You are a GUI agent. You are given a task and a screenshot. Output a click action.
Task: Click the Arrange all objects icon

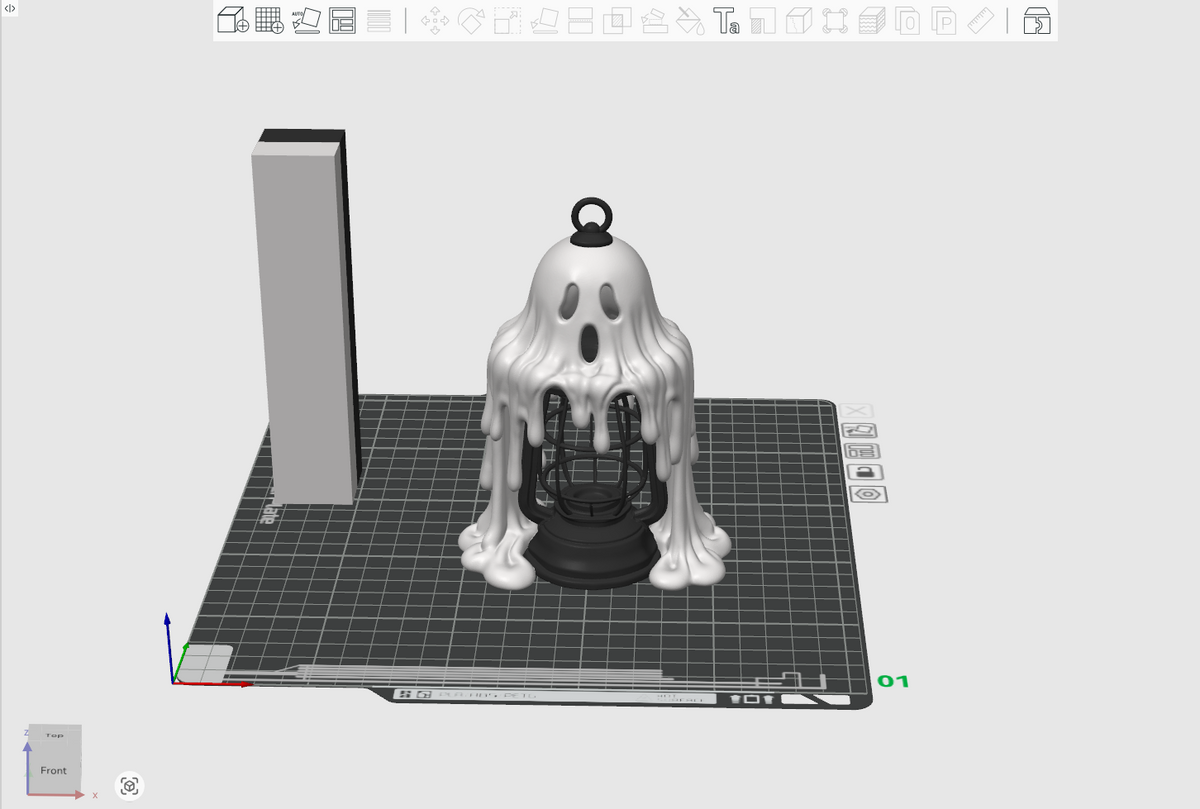tap(342, 20)
